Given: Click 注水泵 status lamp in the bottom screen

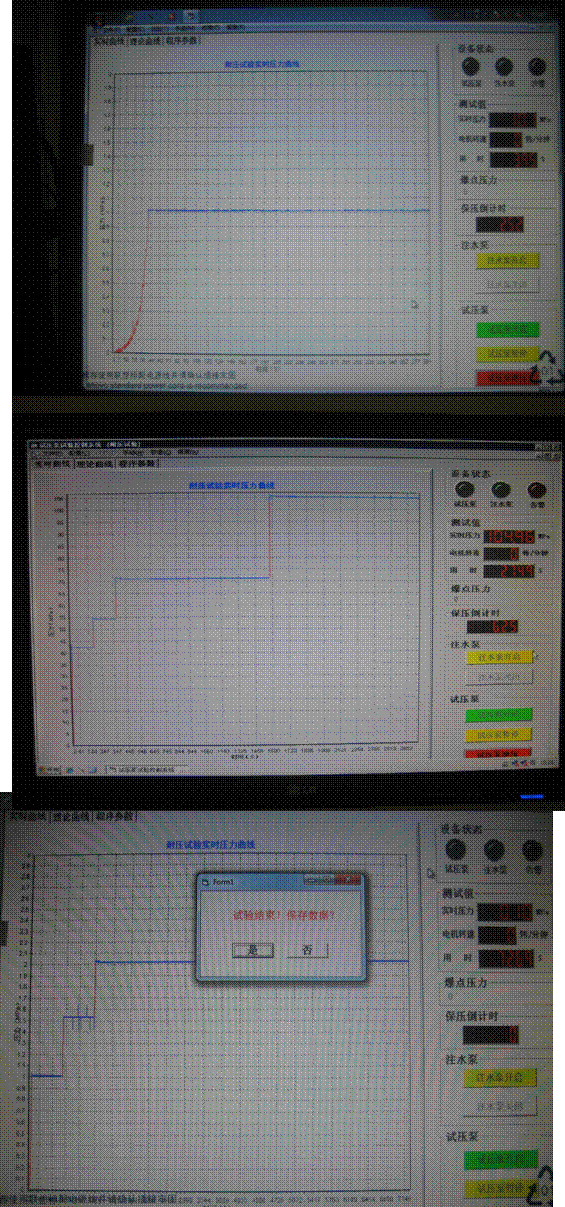Looking at the screenshot, I should [x=493, y=851].
